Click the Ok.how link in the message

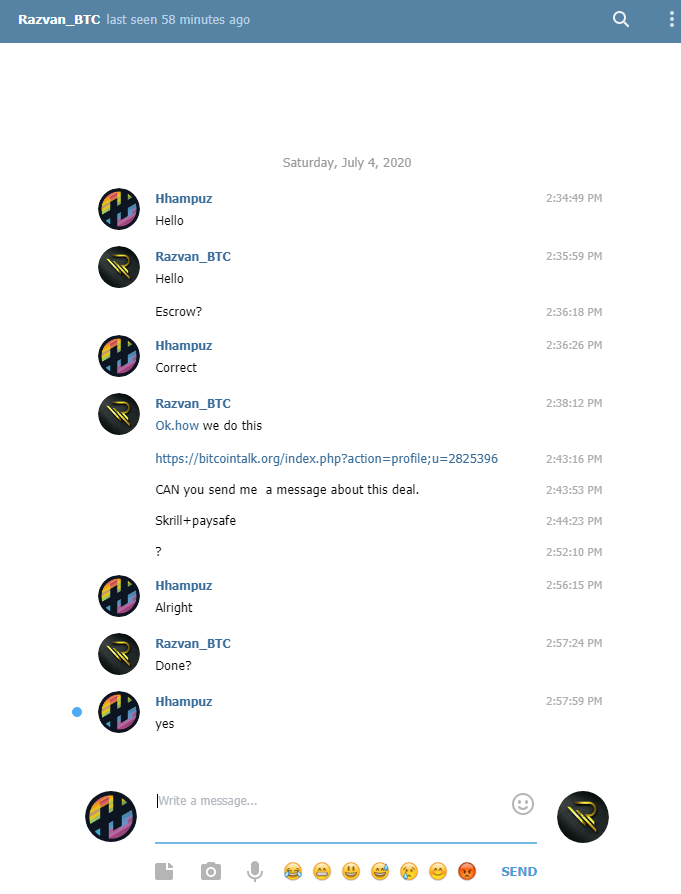[x=177, y=425]
